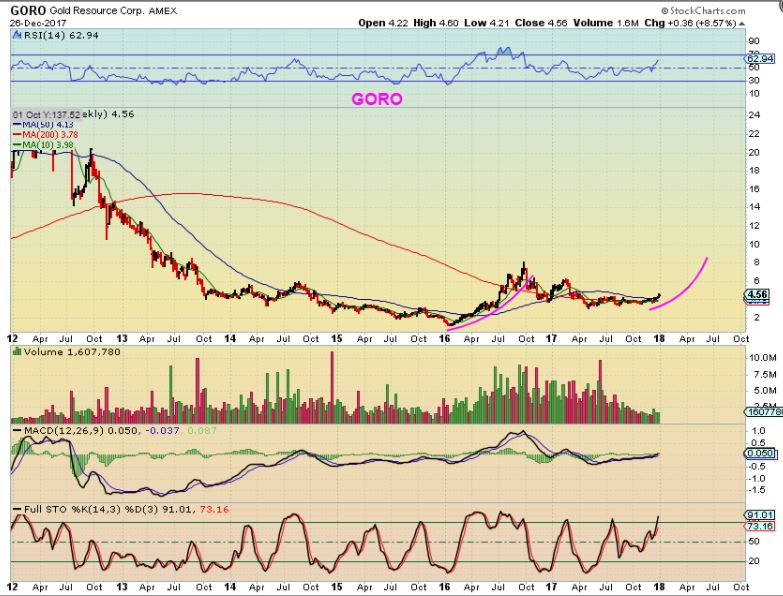Click the black GORO ticker symbol in header

28,10
